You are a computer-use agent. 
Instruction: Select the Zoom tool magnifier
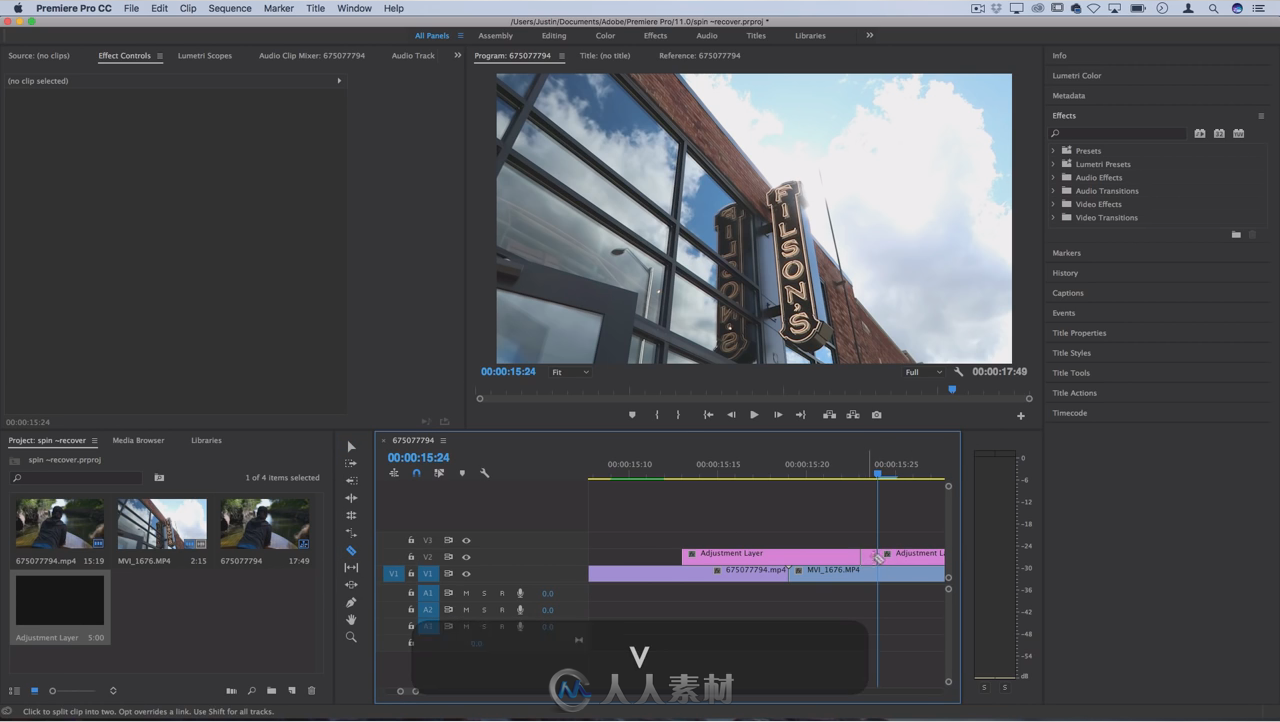(x=351, y=637)
